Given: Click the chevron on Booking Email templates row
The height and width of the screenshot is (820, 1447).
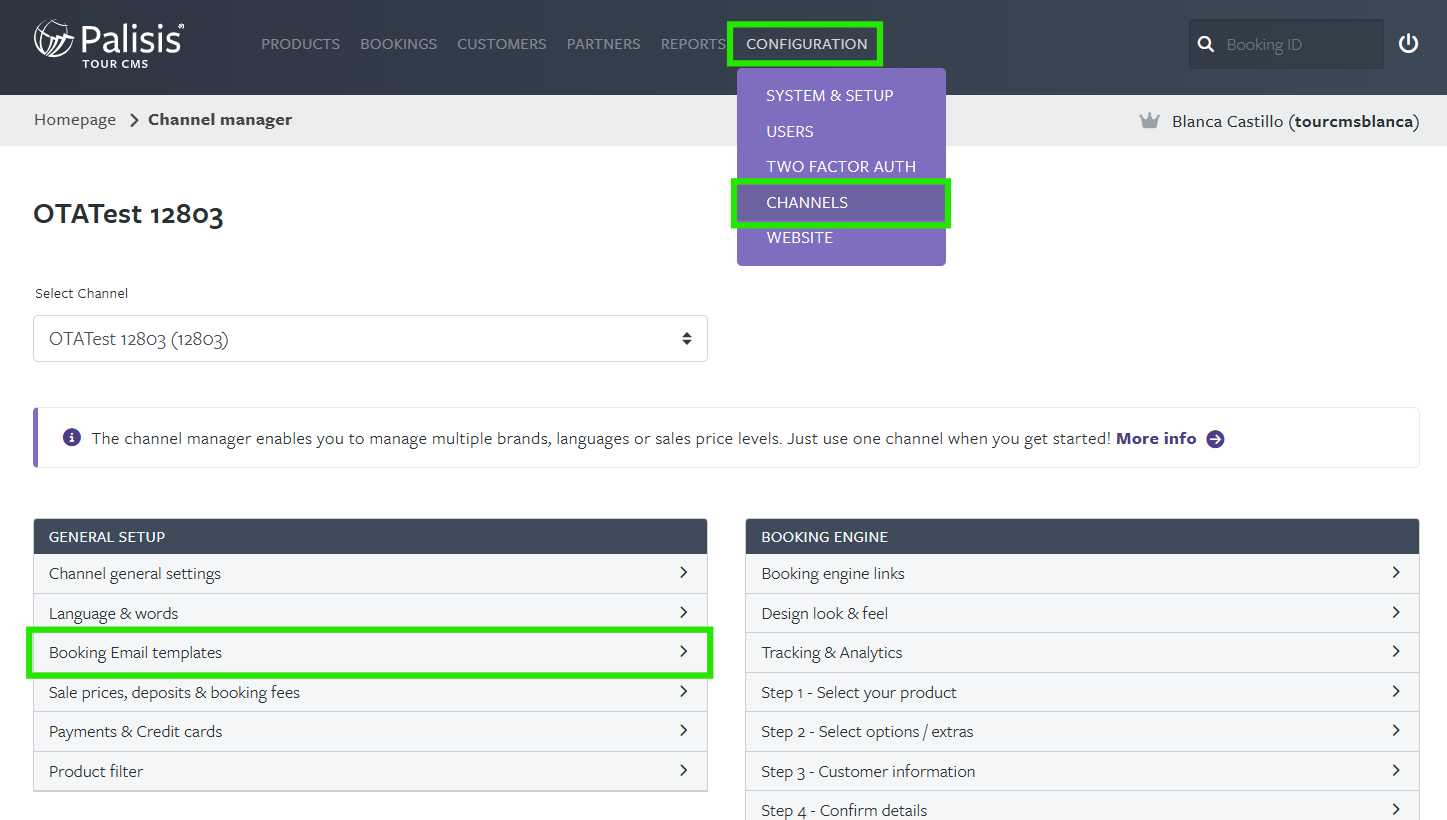Looking at the screenshot, I should tap(684, 651).
